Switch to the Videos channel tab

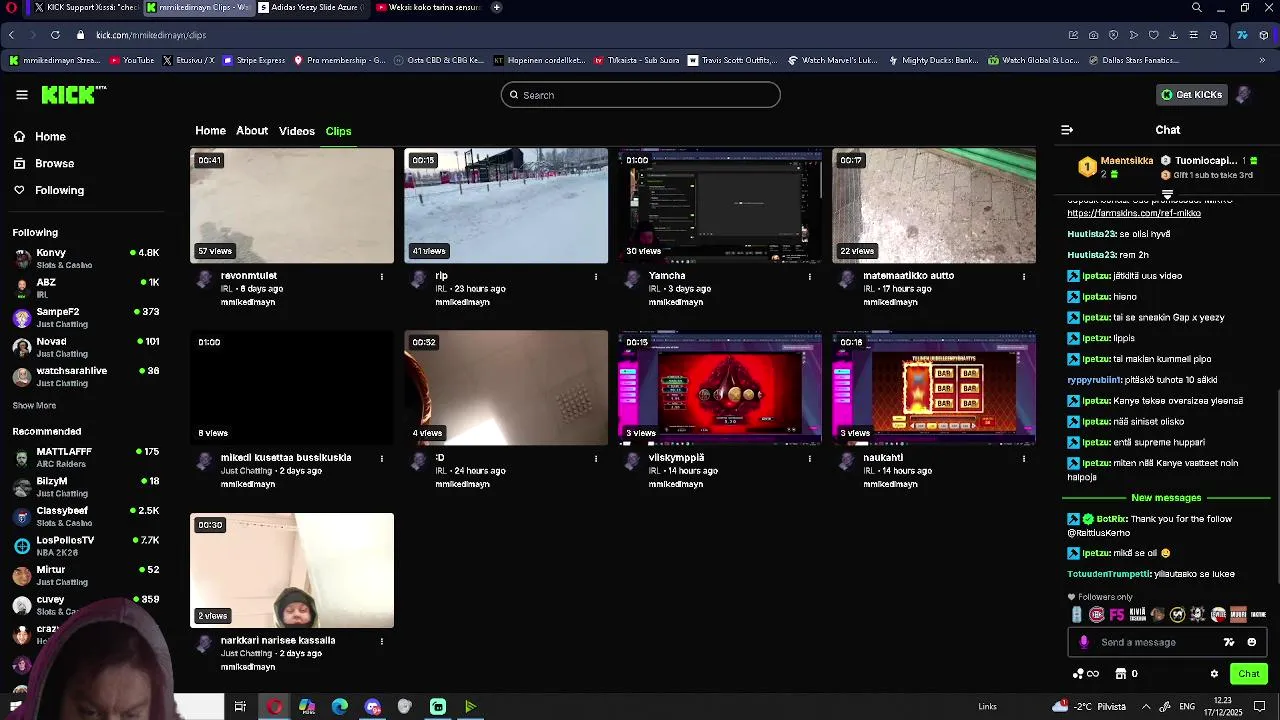[297, 131]
